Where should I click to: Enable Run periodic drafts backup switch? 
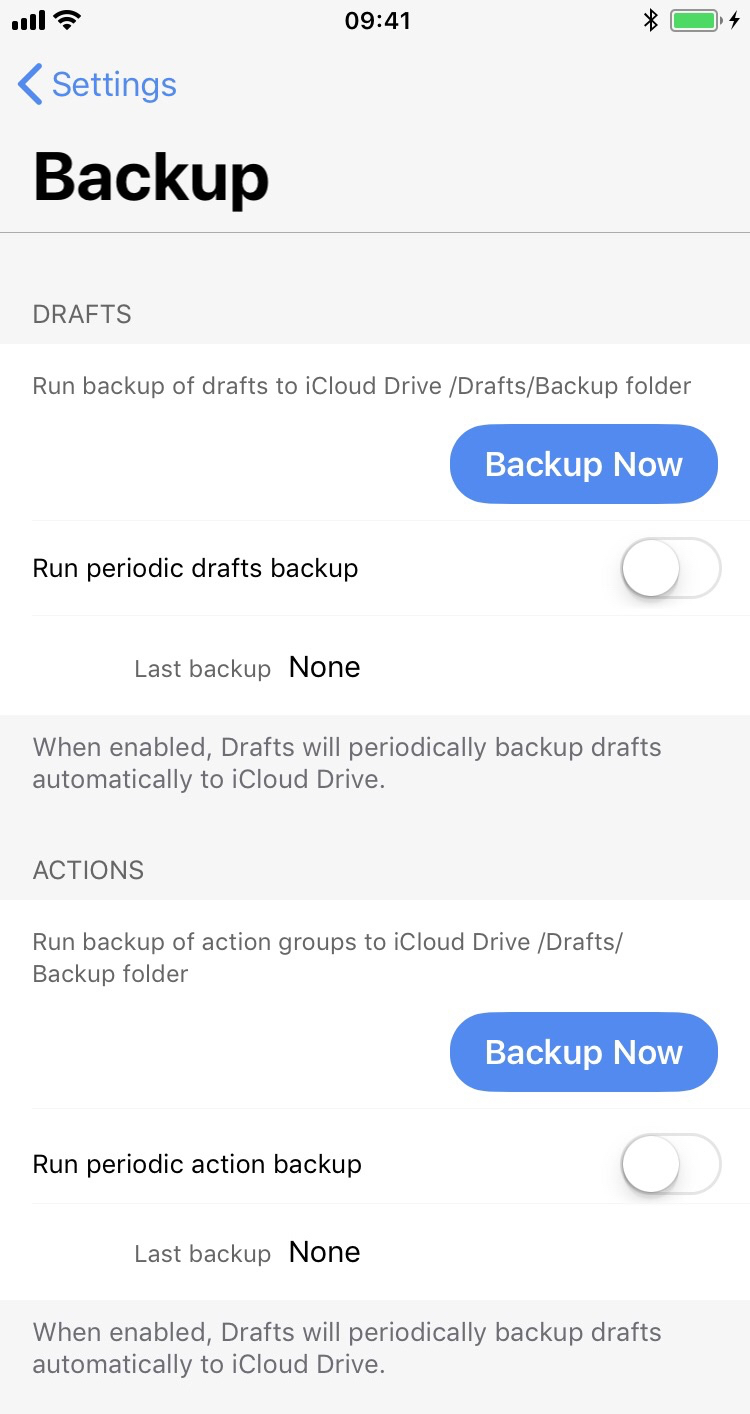[x=670, y=568]
